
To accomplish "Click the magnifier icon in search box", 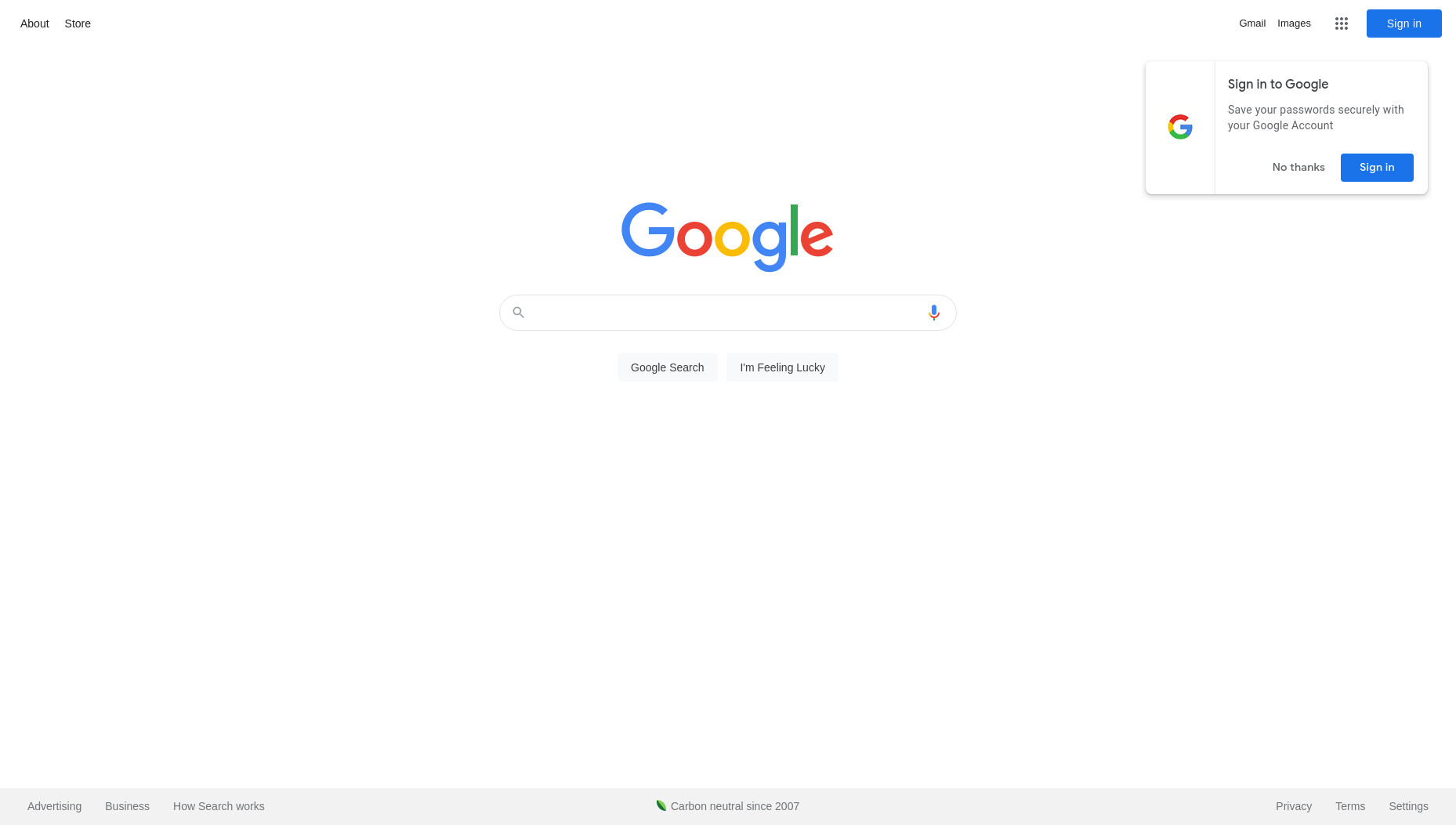I will point(518,313).
